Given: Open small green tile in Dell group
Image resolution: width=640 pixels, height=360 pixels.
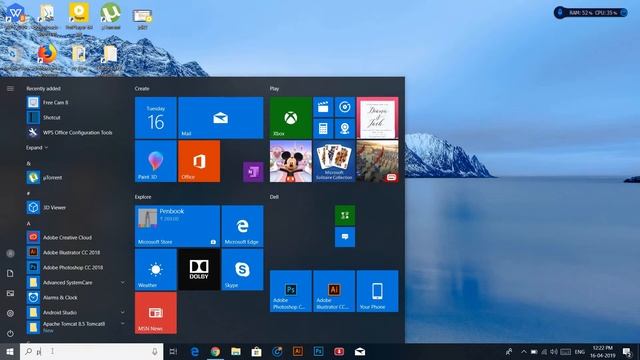Looking at the screenshot, I should [x=345, y=216].
